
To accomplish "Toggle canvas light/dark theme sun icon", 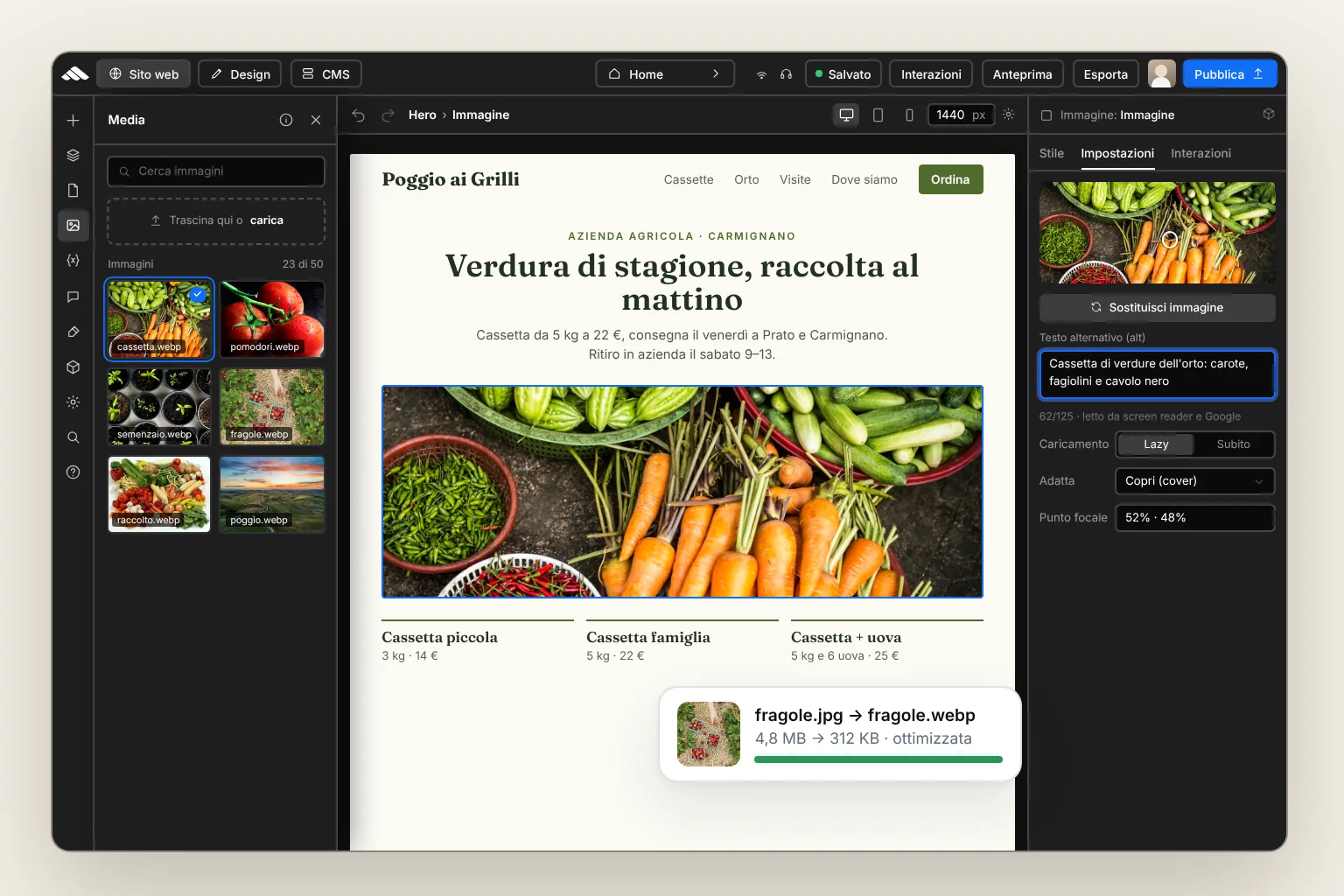I will (x=1009, y=115).
